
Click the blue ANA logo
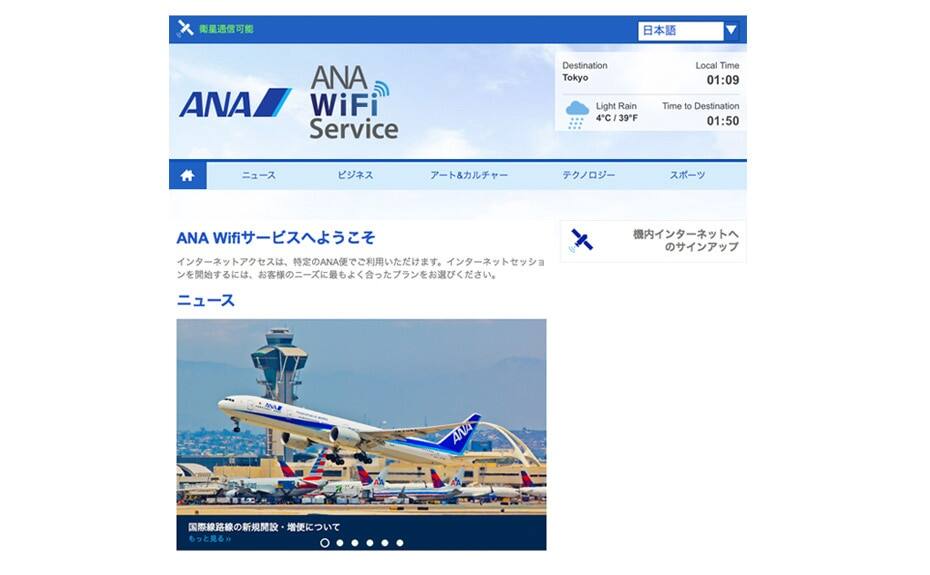click(x=235, y=103)
